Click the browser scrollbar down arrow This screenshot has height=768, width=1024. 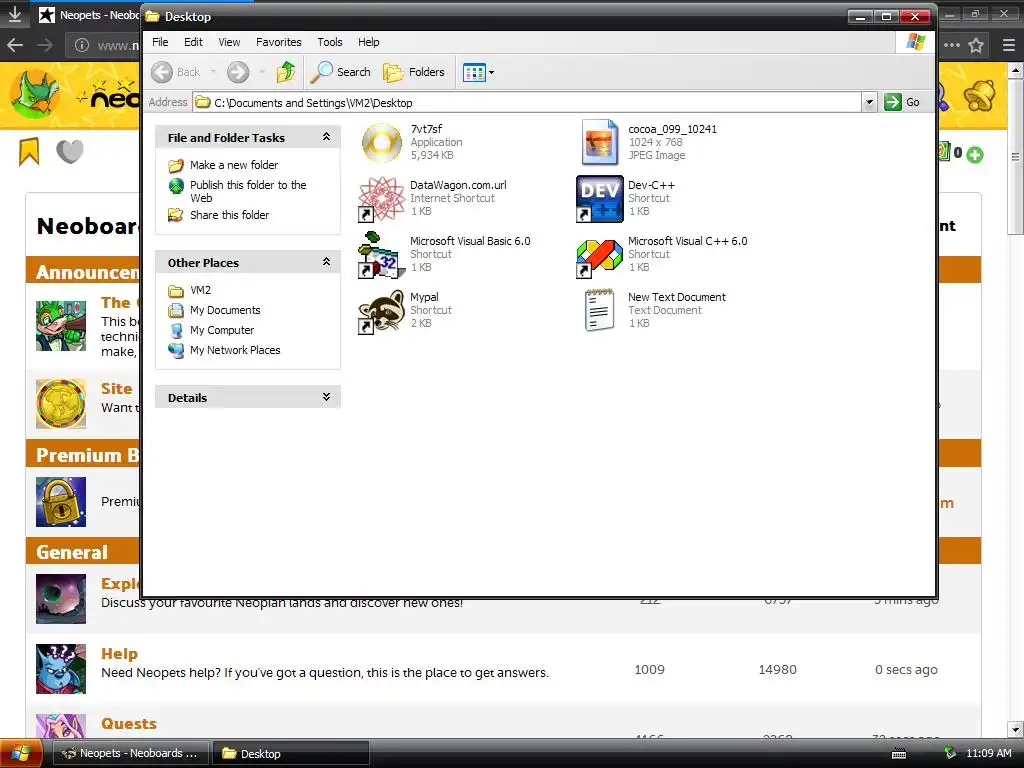click(1015, 729)
